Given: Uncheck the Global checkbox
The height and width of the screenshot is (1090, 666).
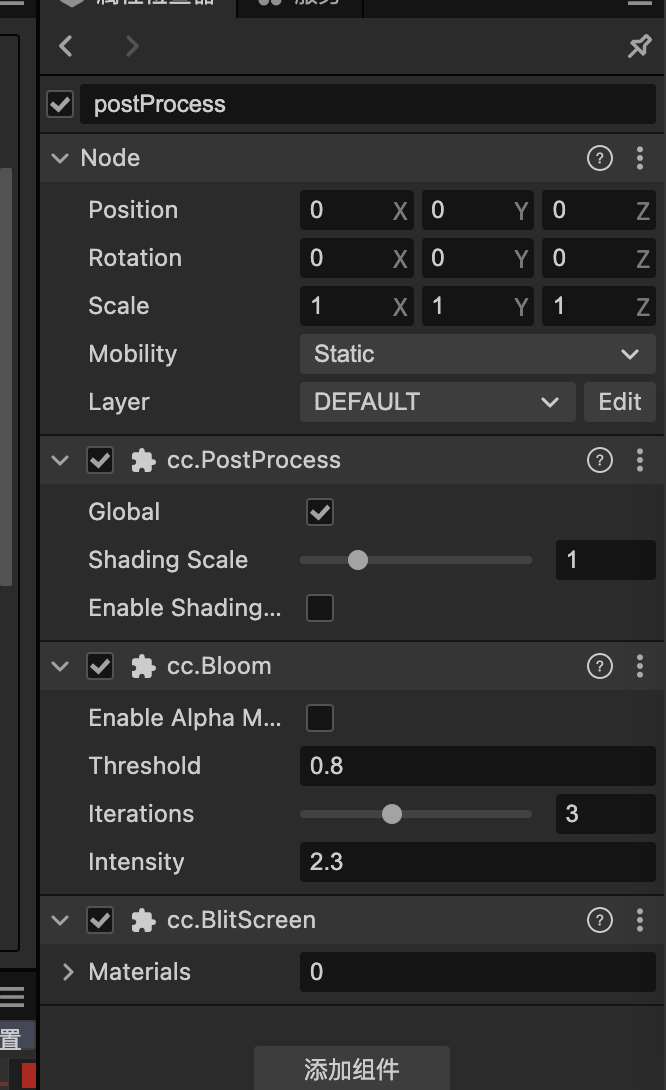Looking at the screenshot, I should click(x=320, y=512).
